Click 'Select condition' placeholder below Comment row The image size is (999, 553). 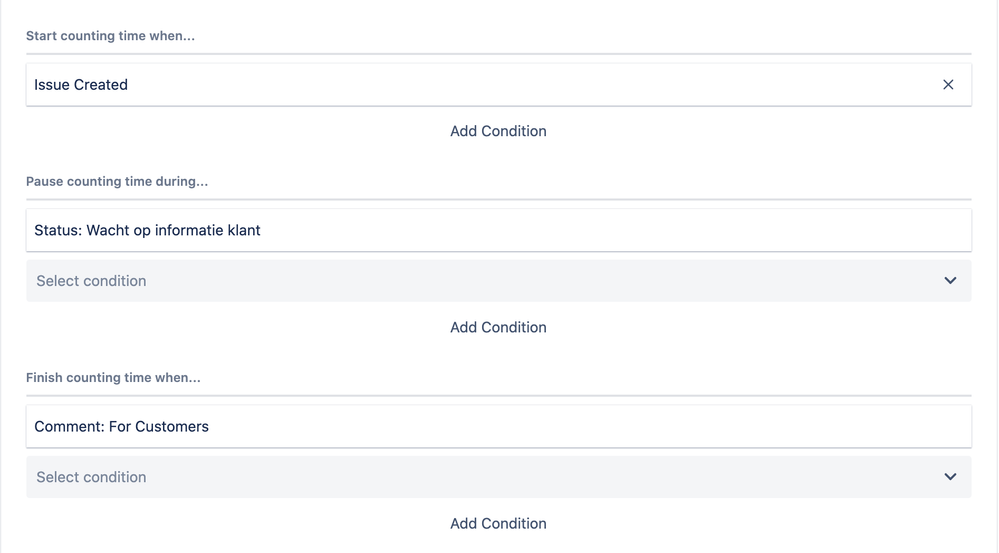coord(91,477)
